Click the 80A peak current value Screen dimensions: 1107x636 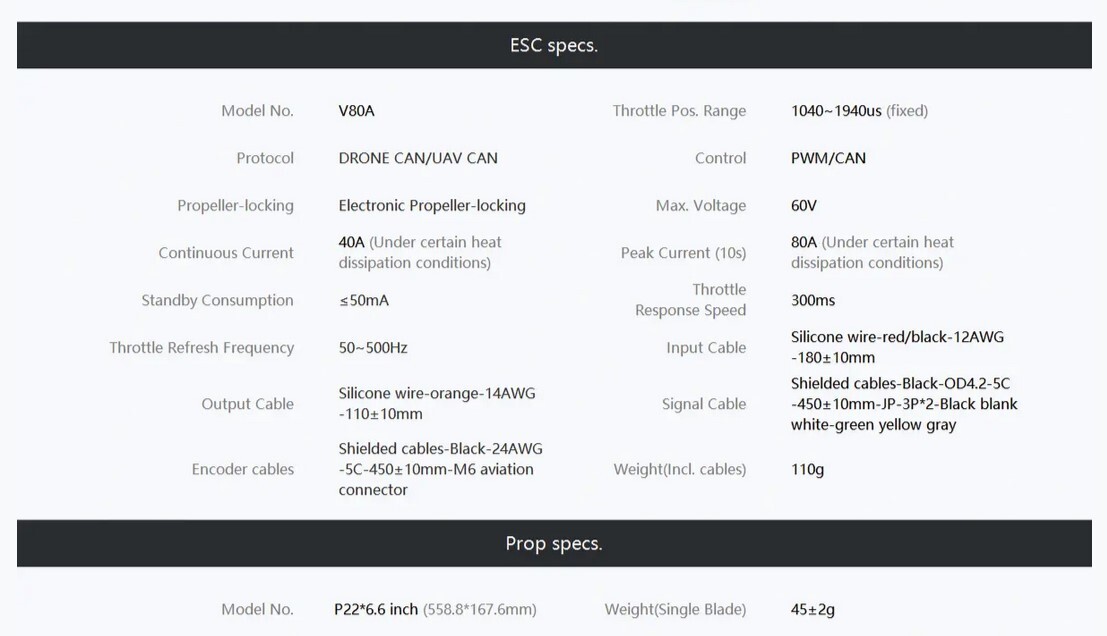coord(803,242)
